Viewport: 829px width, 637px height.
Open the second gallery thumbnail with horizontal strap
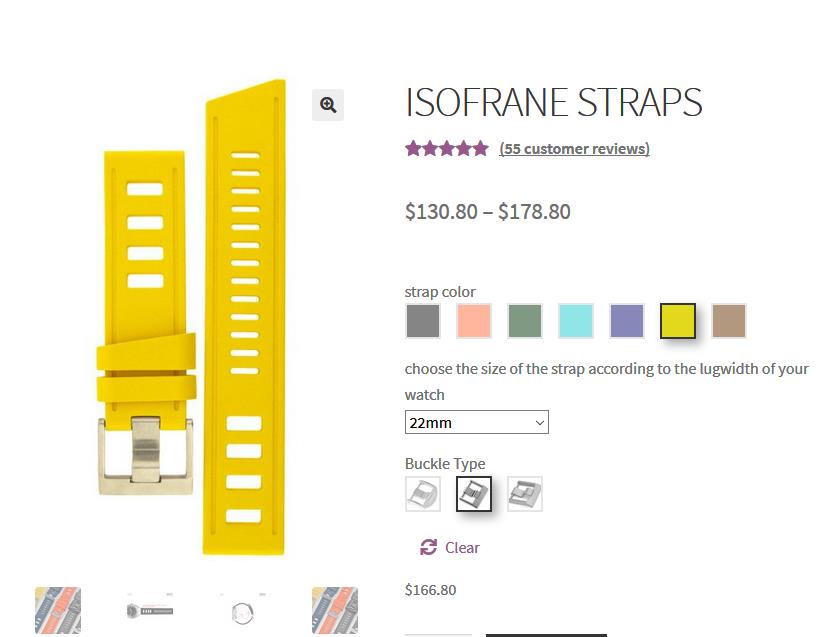click(x=150, y=610)
